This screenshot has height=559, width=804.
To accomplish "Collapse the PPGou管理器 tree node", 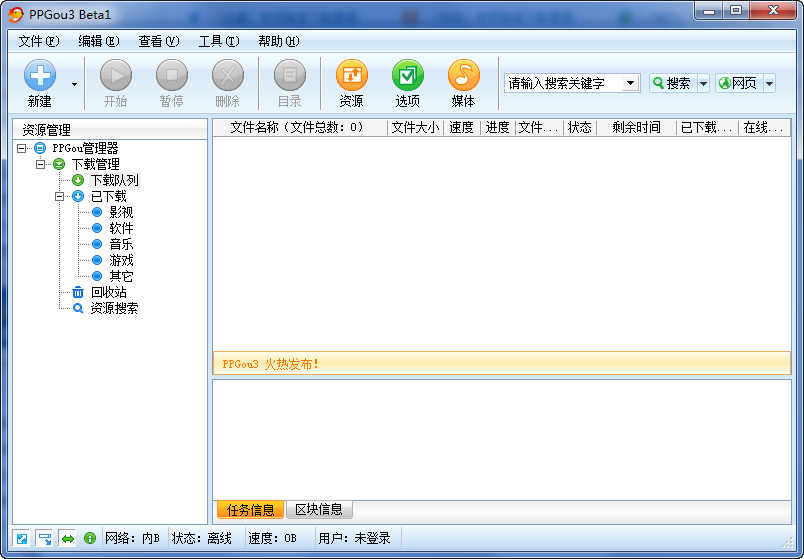I will 22,149.
